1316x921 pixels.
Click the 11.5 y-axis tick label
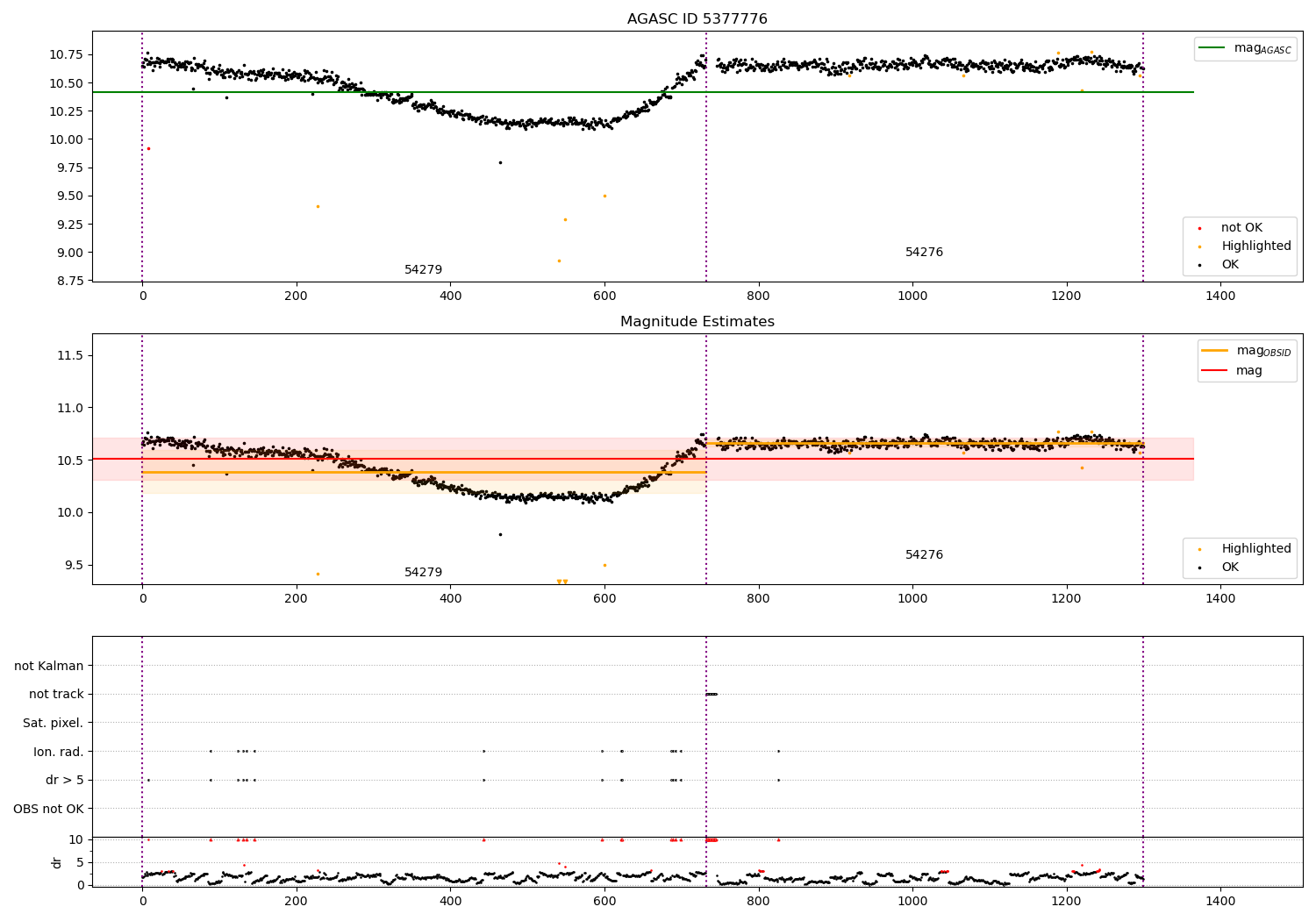tap(70, 355)
